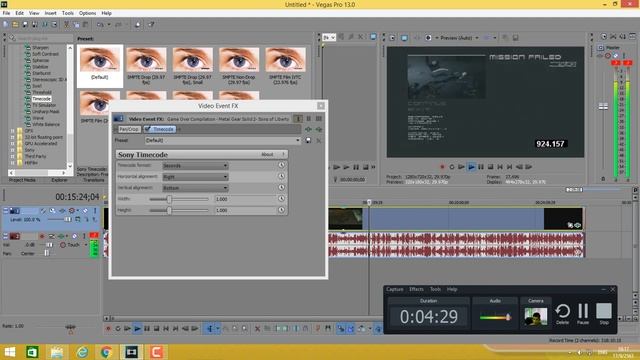Click the Height slider in Sony Timecode
Viewport: 640px width, 360px height.
pyautogui.click(x=179, y=210)
